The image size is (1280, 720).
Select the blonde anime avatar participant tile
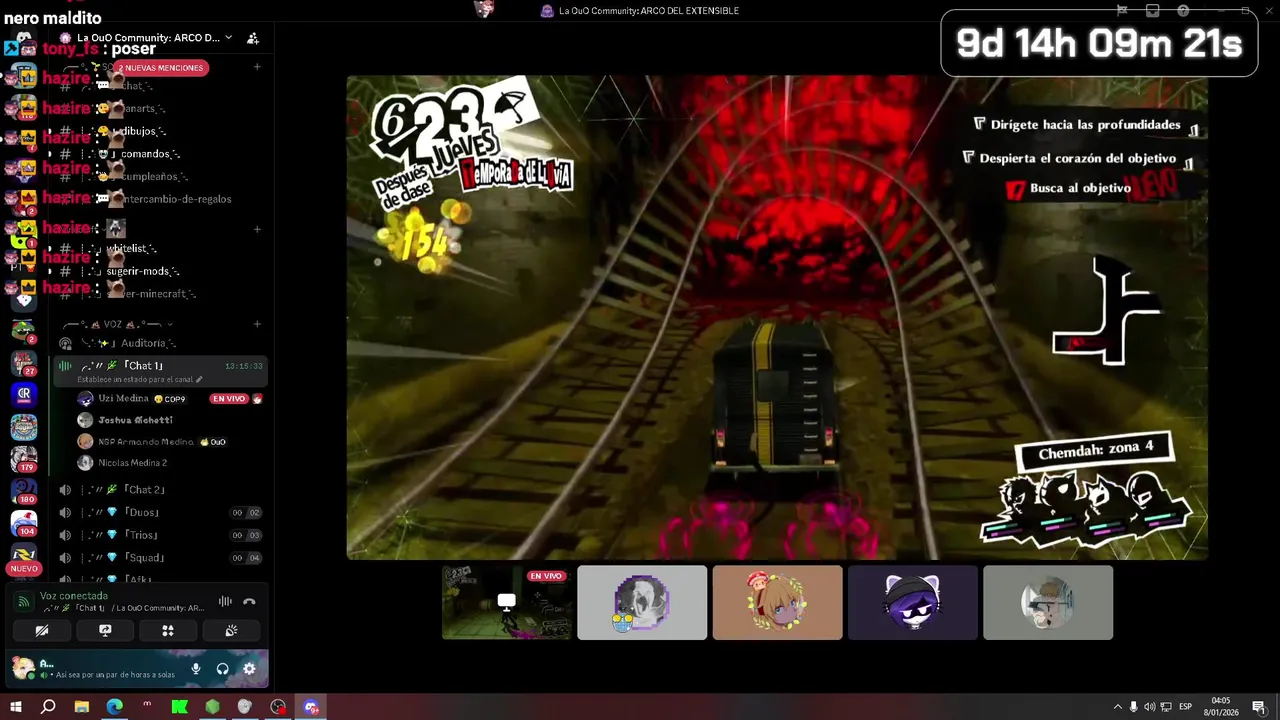tap(777, 602)
